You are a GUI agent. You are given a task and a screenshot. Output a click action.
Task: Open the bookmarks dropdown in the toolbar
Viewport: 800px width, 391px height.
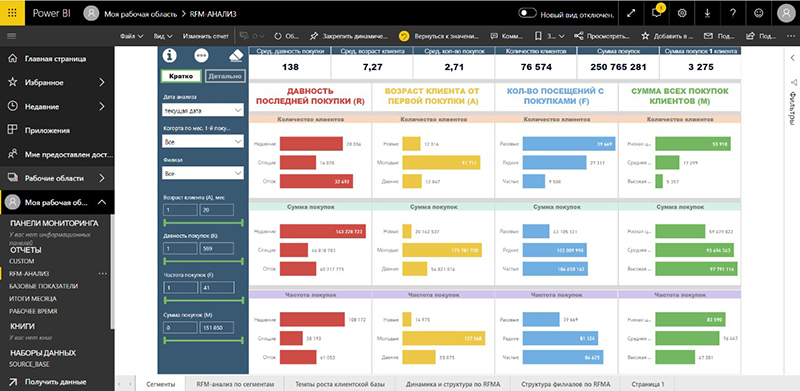click(549, 36)
